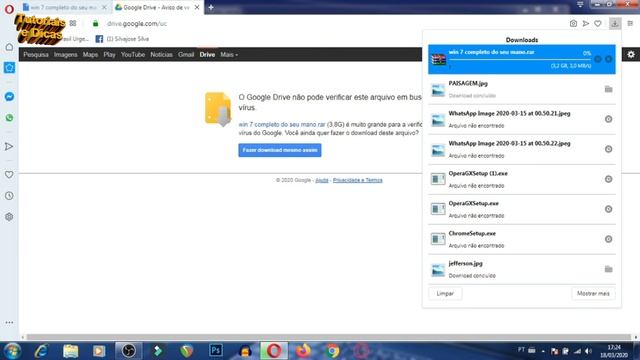Open the Easy Setup icon
This screenshot has height=360, width=640.
click(630, 24)
